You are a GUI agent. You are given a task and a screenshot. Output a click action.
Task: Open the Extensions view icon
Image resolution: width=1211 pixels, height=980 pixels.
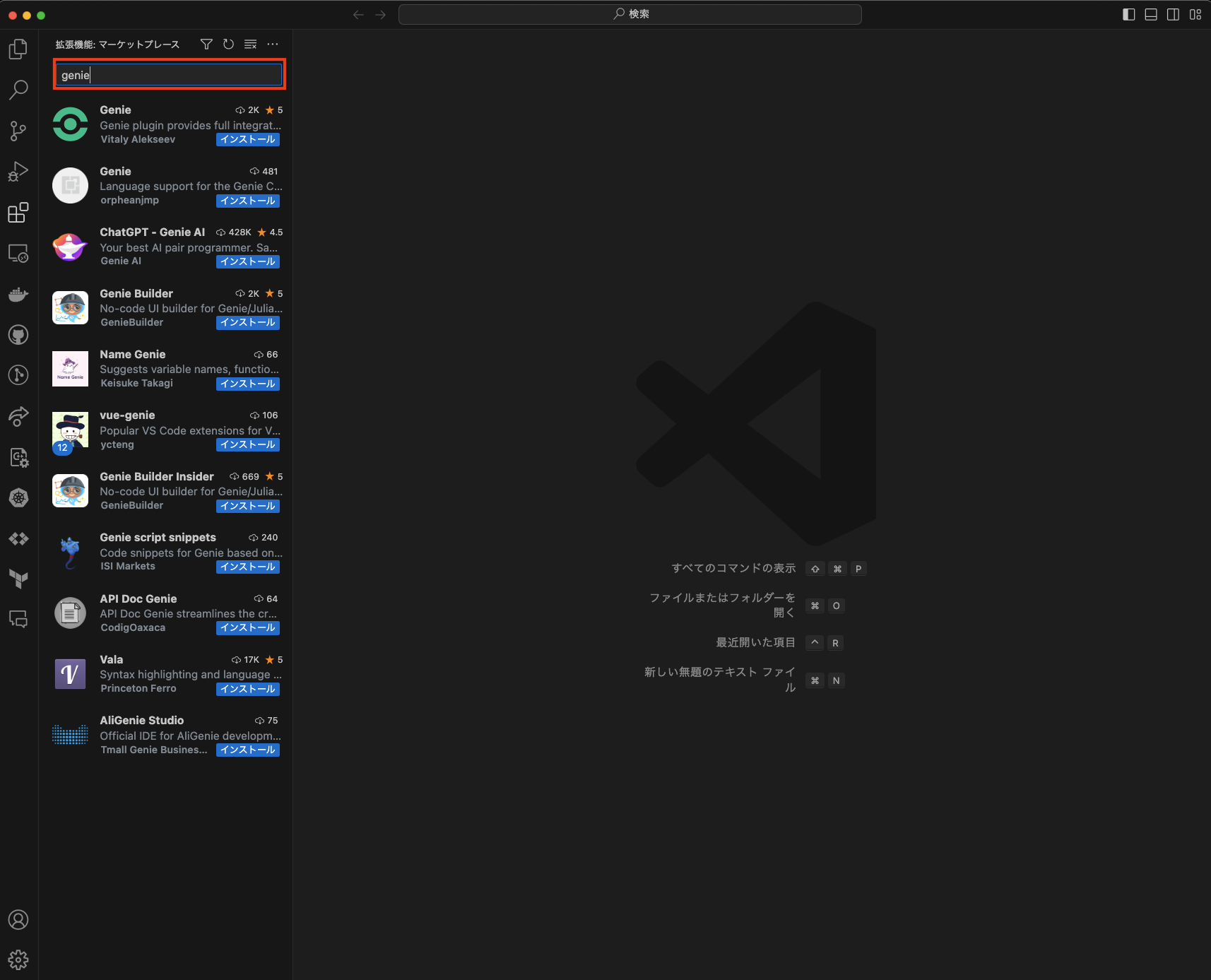pos(18,213)
